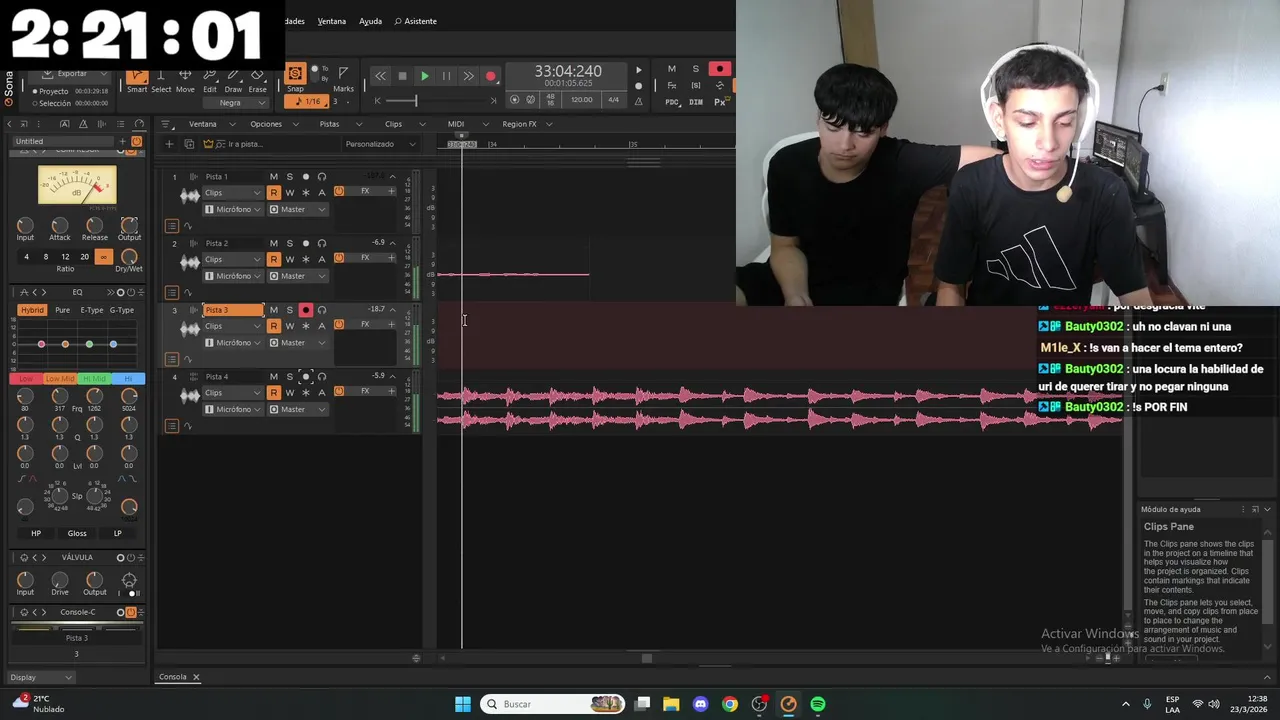
Task: Select E-Type EQ mode
Action: click(91, 310)
